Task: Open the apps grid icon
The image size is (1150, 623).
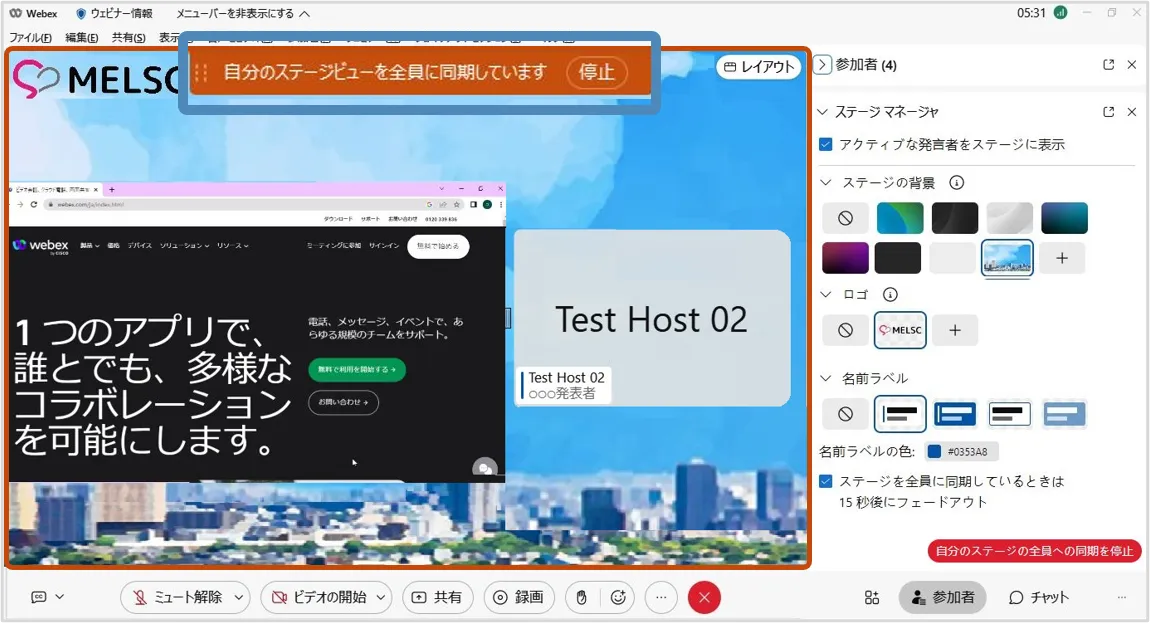Action: coord(872,597)
